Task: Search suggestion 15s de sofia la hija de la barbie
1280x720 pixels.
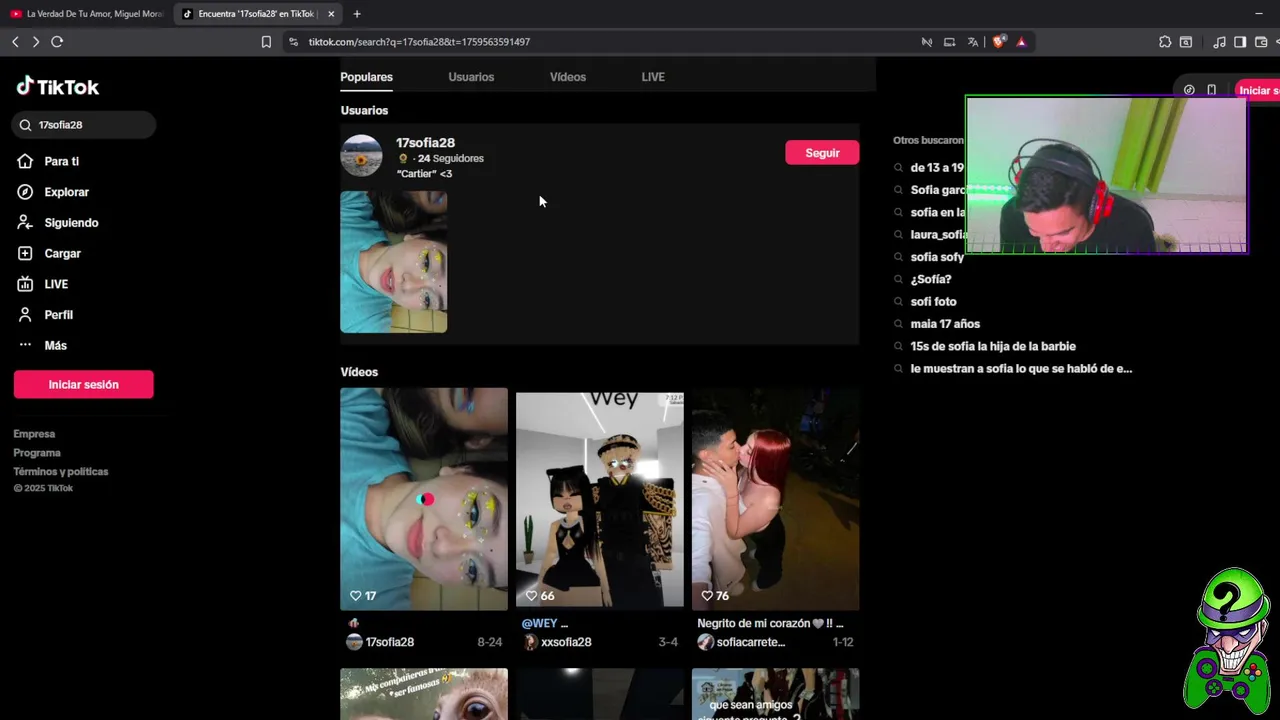Action: tap(993, 346)
